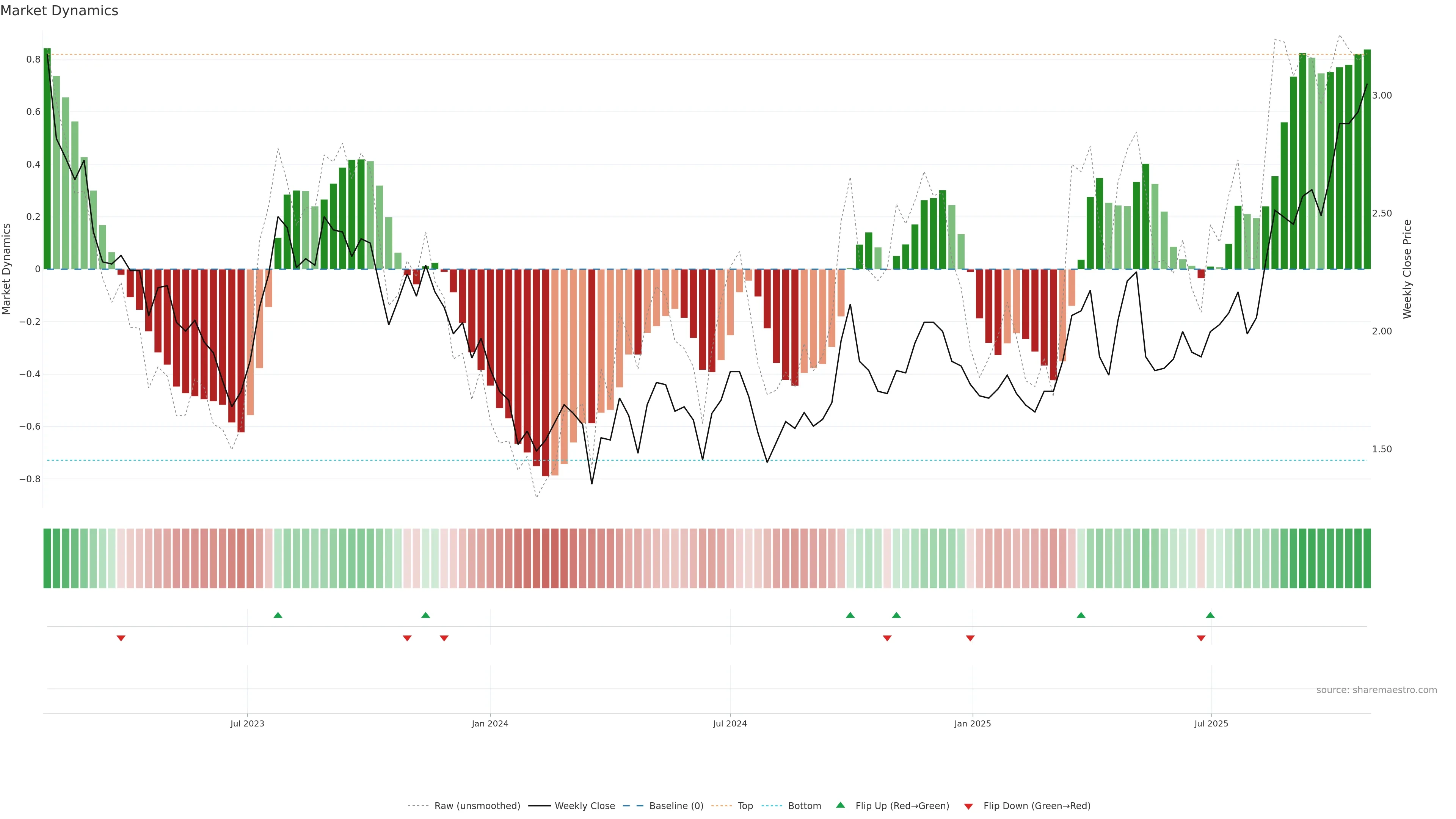Click the first green flip-up triangle after Jul 2023
Image resolution: width=1456 pixels, height=819 pixels.
click(278, 615)
